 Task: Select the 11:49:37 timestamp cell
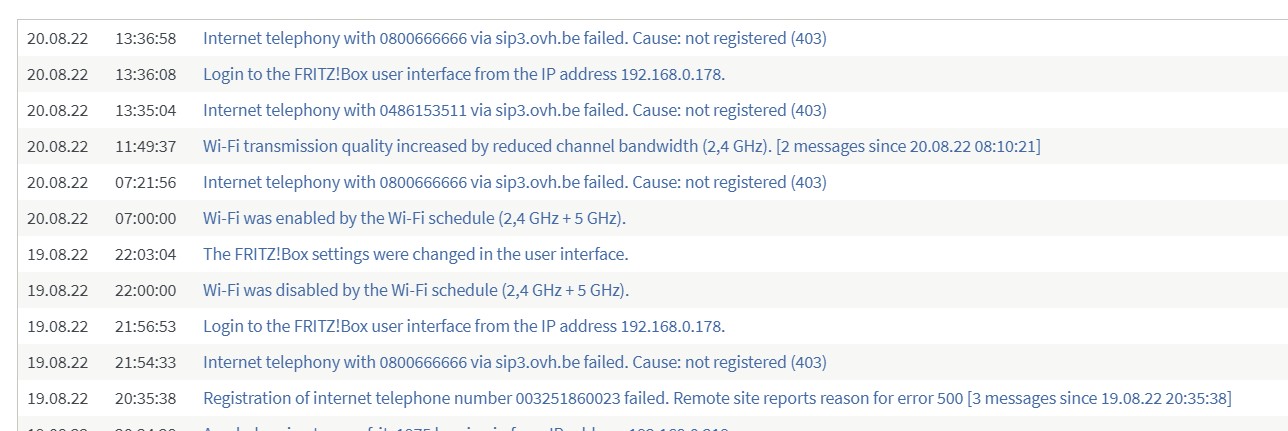coord(145,146)
